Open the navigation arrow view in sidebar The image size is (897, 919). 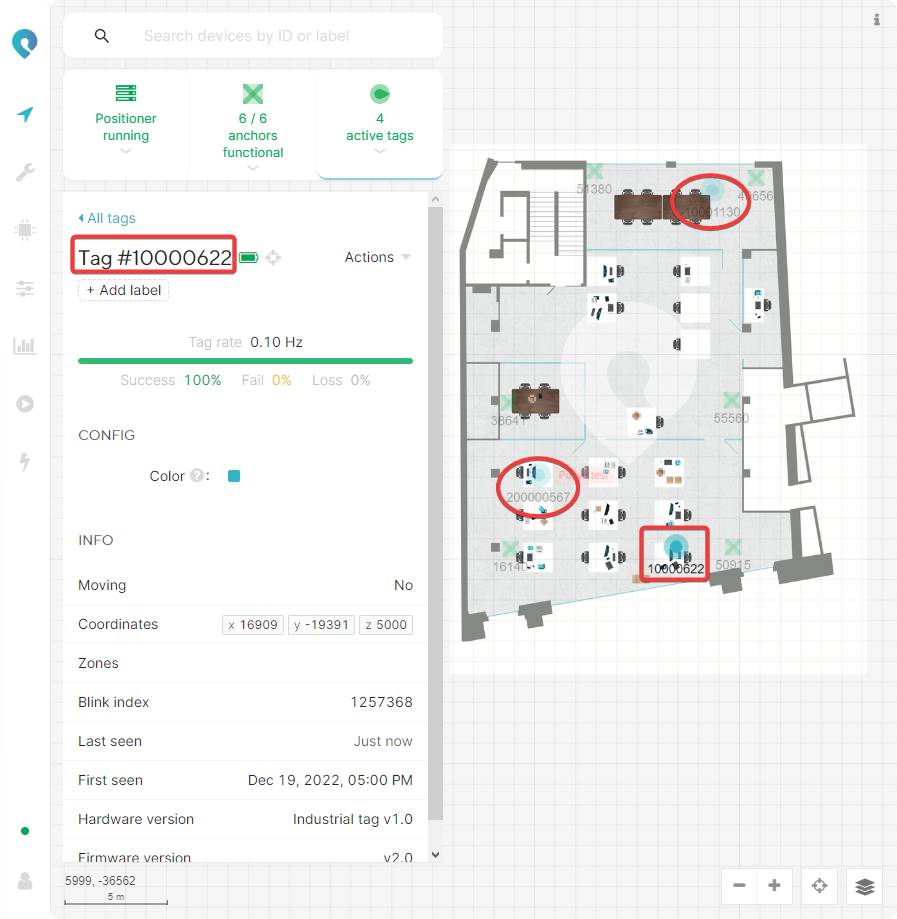pos(25,115)
